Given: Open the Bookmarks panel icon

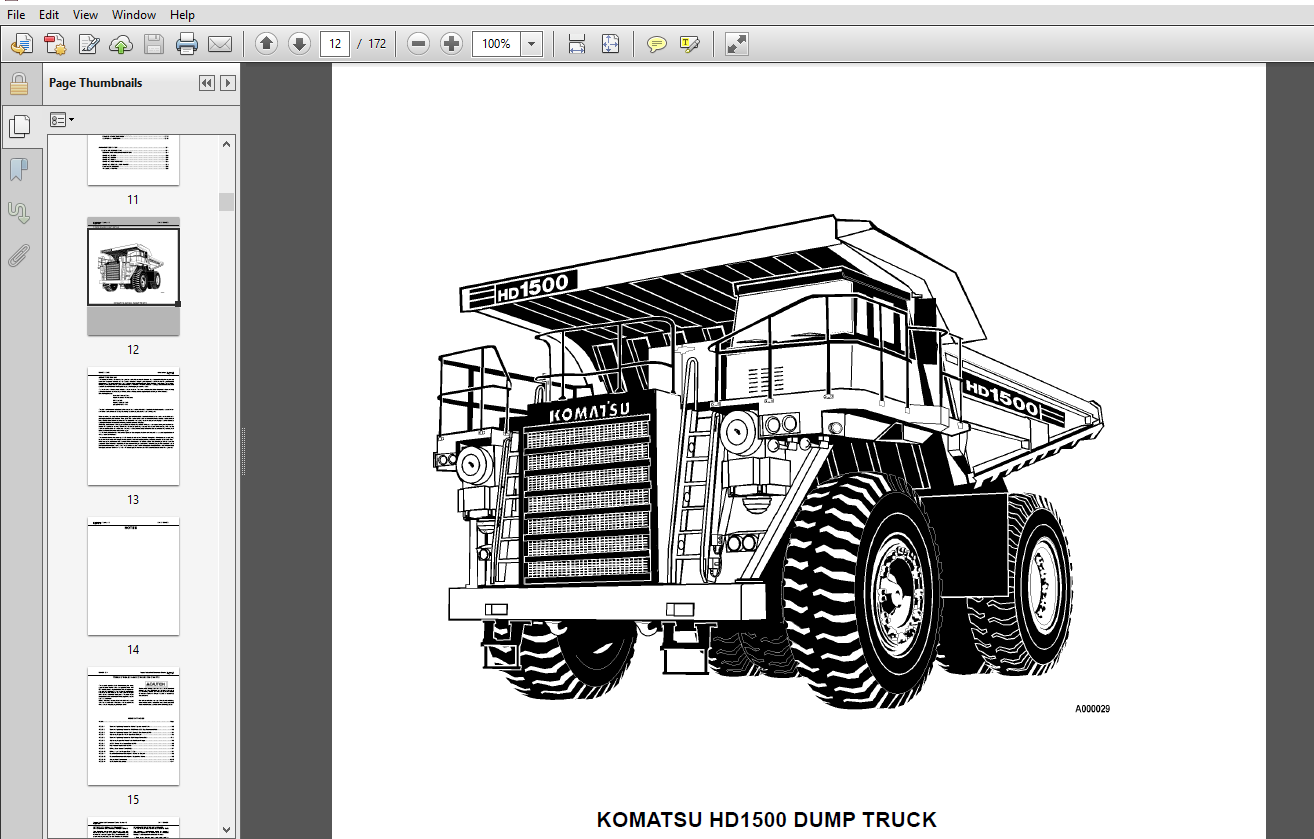Looking at the screenshot, I should click(x=19, y=170).
